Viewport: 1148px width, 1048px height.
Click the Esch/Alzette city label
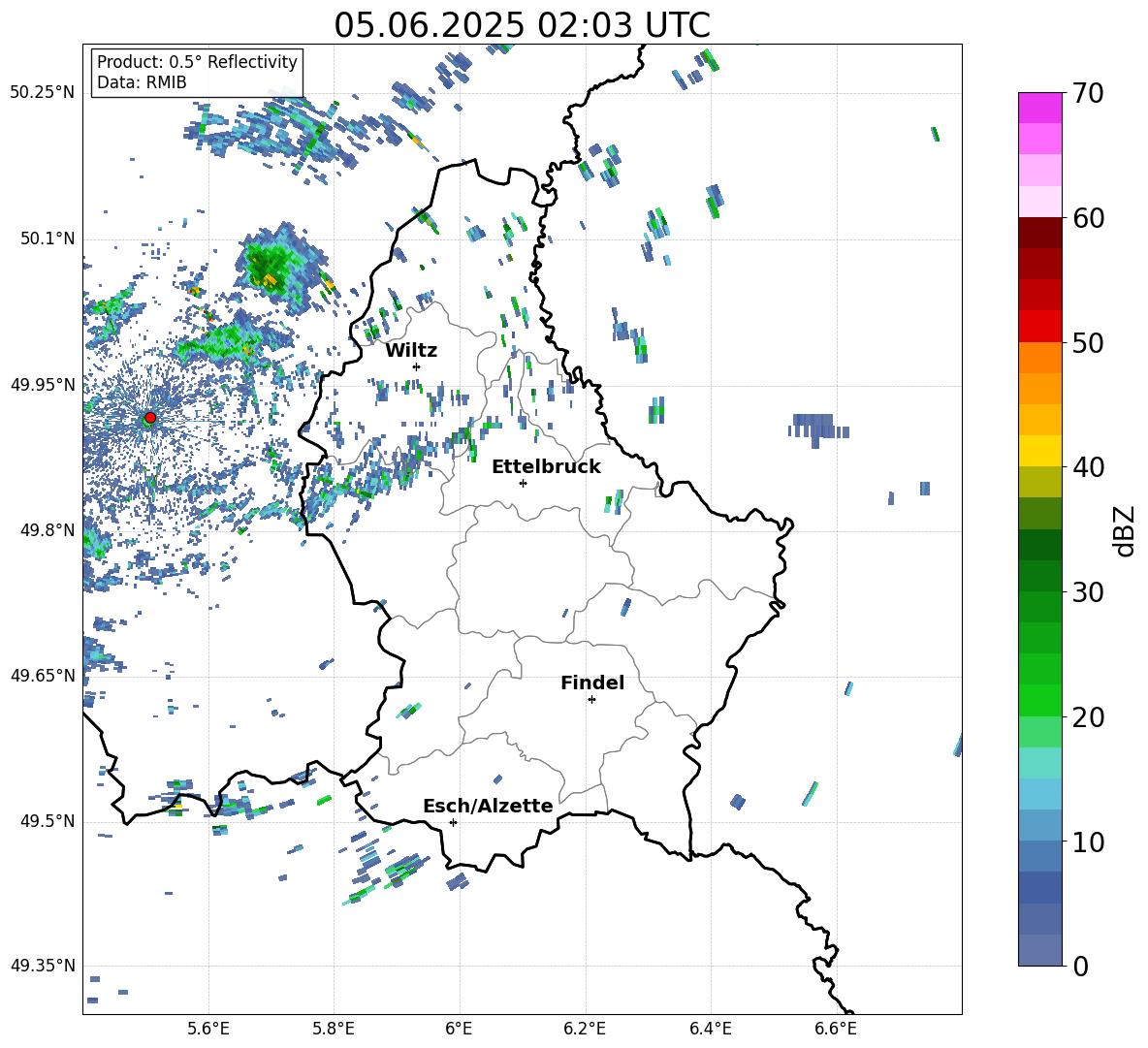click(x=488, y=806)
